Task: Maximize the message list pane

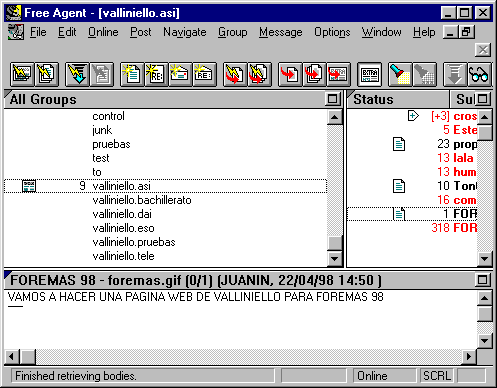Action: click(x=483, y=99)
